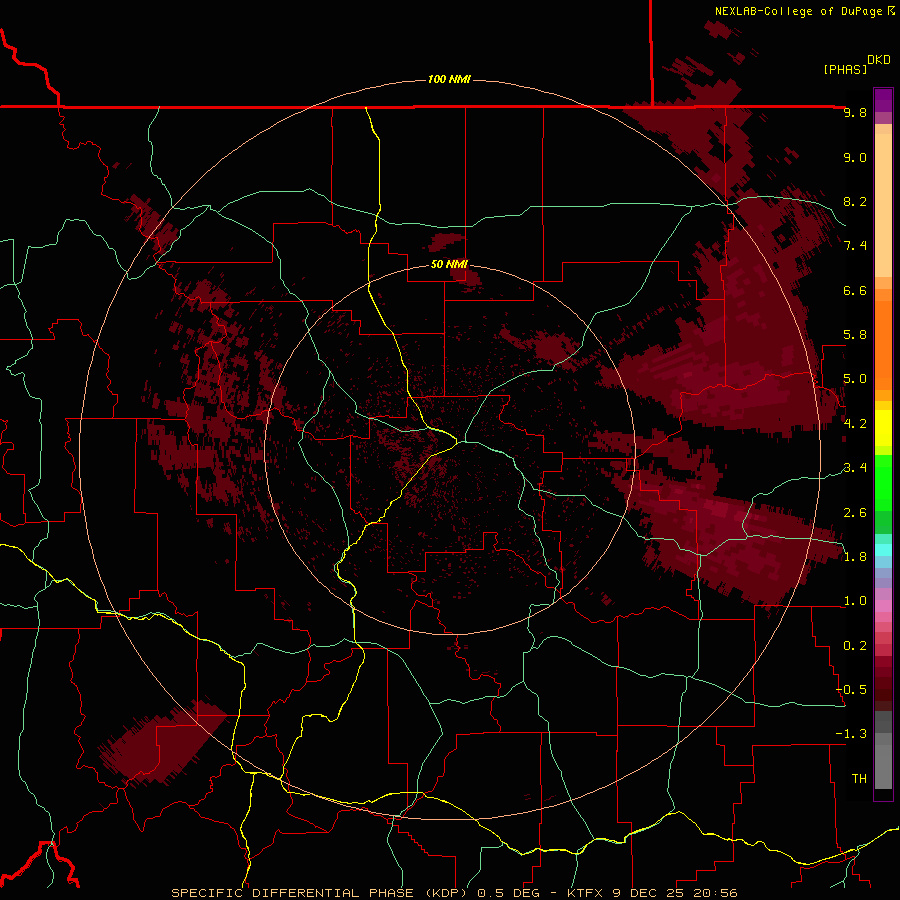This screenshot has width=900, height=900.
Task: Click the 1.8 legend value
Action: (x=855, y=557)
